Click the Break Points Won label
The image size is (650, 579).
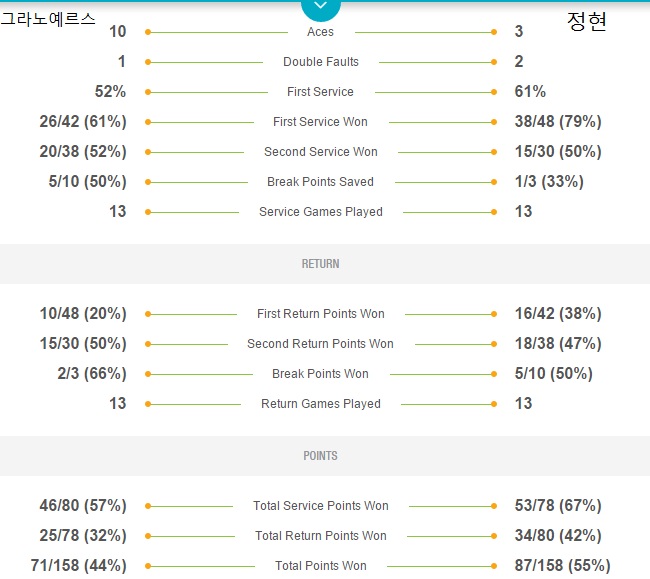(320, 374)
